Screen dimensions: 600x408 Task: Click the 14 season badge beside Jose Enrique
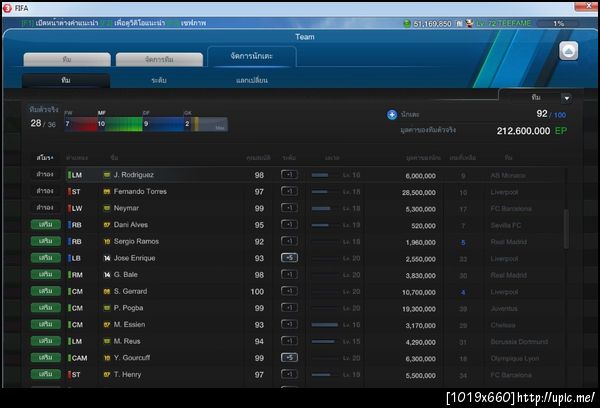tap(107, 258)
